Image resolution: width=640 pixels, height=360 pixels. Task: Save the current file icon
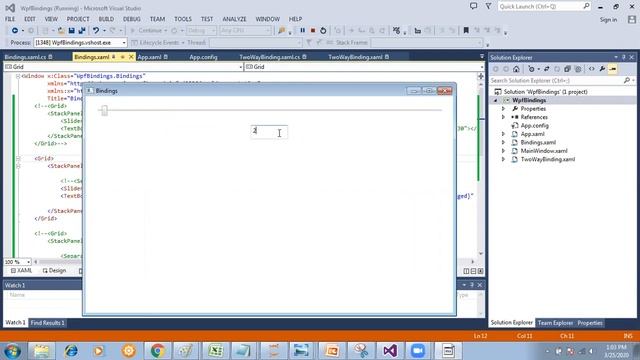71,31
